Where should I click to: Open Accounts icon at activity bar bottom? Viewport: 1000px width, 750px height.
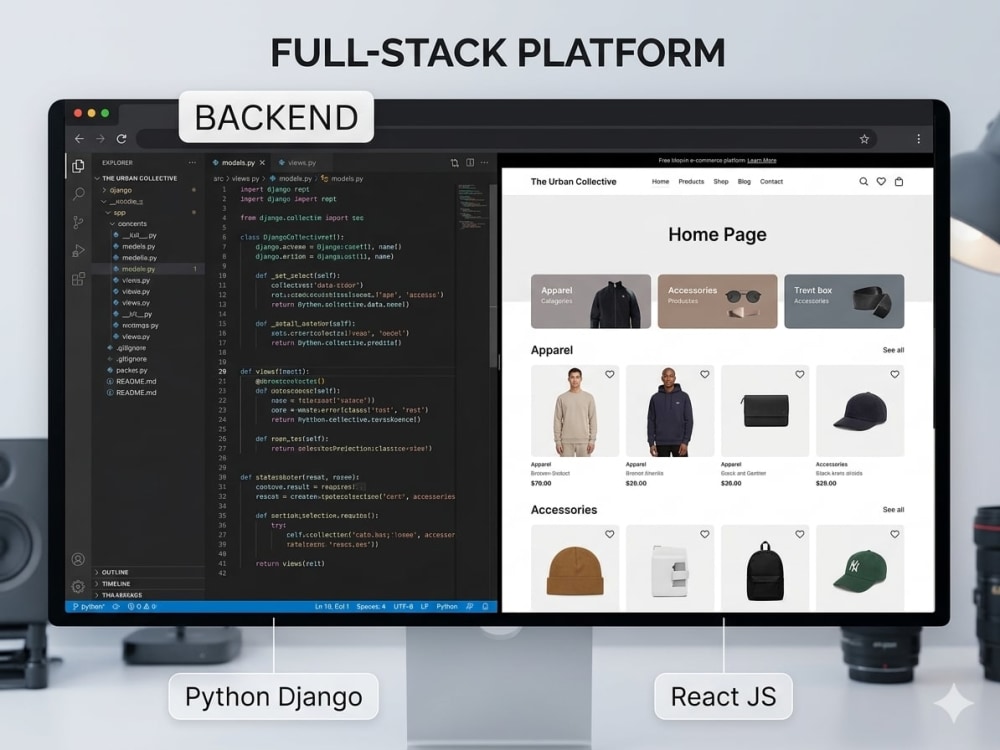[x=78, y=559]
